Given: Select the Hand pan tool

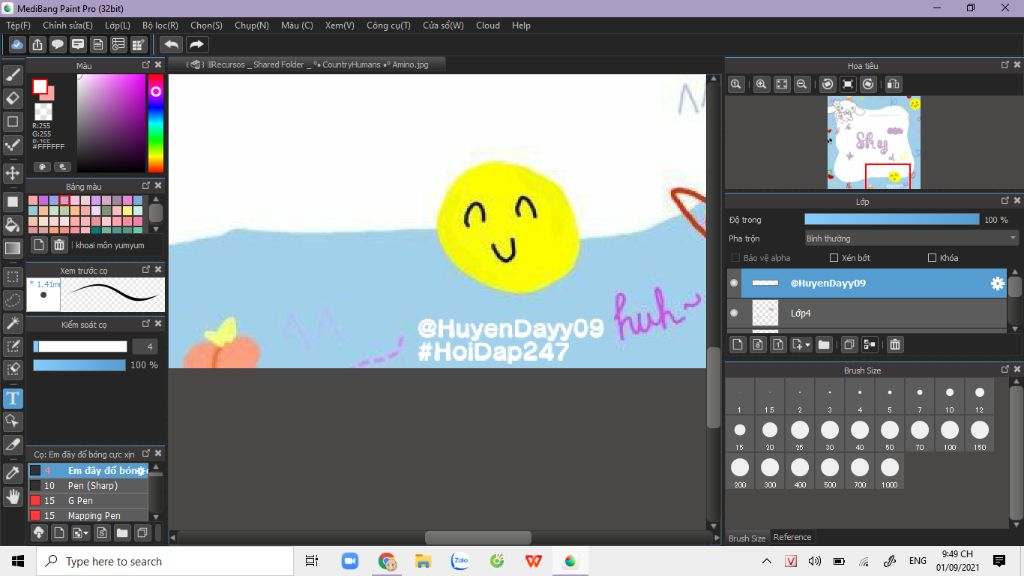Looking at the screenshot, I should point(12,497).
